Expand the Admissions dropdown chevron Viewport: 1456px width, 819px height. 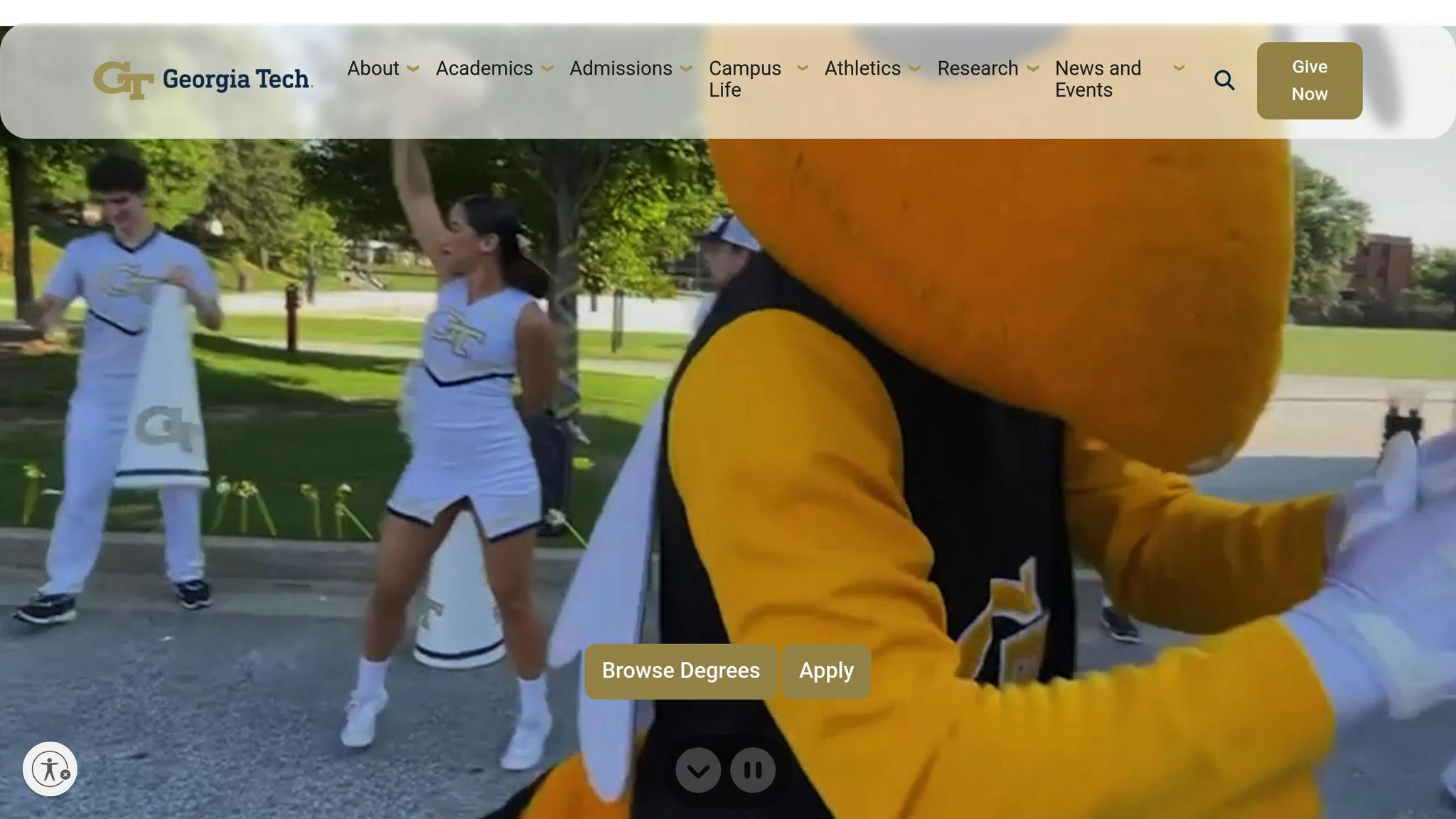coord(686,68)
